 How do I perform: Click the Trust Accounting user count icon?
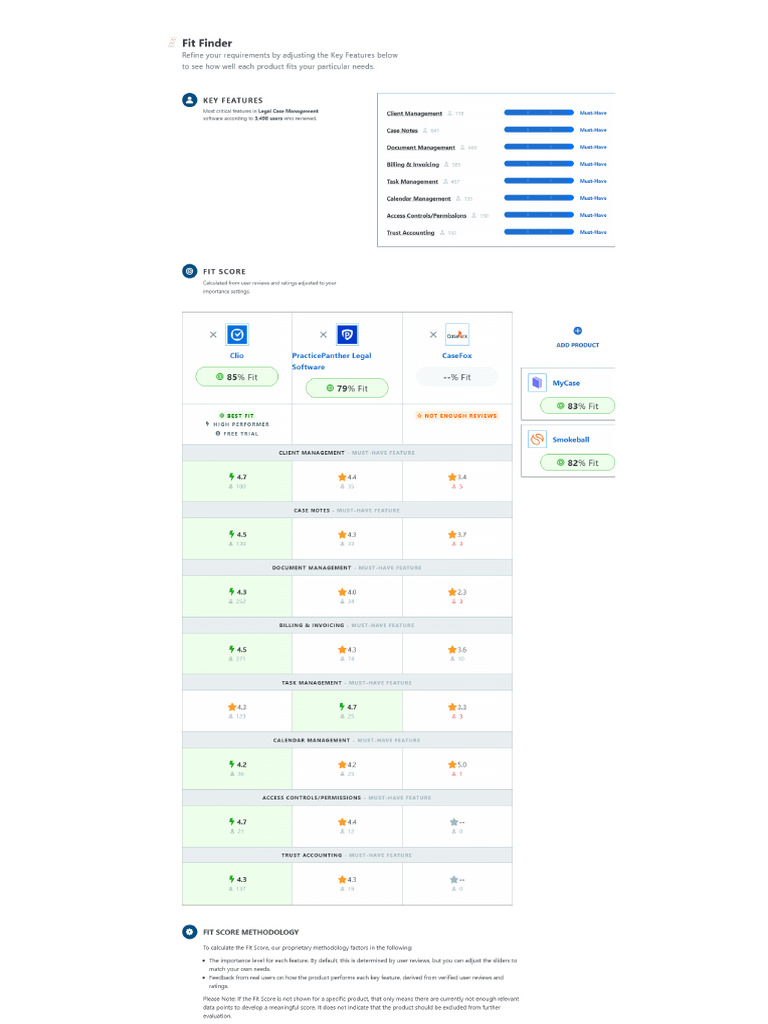[442, 232]
